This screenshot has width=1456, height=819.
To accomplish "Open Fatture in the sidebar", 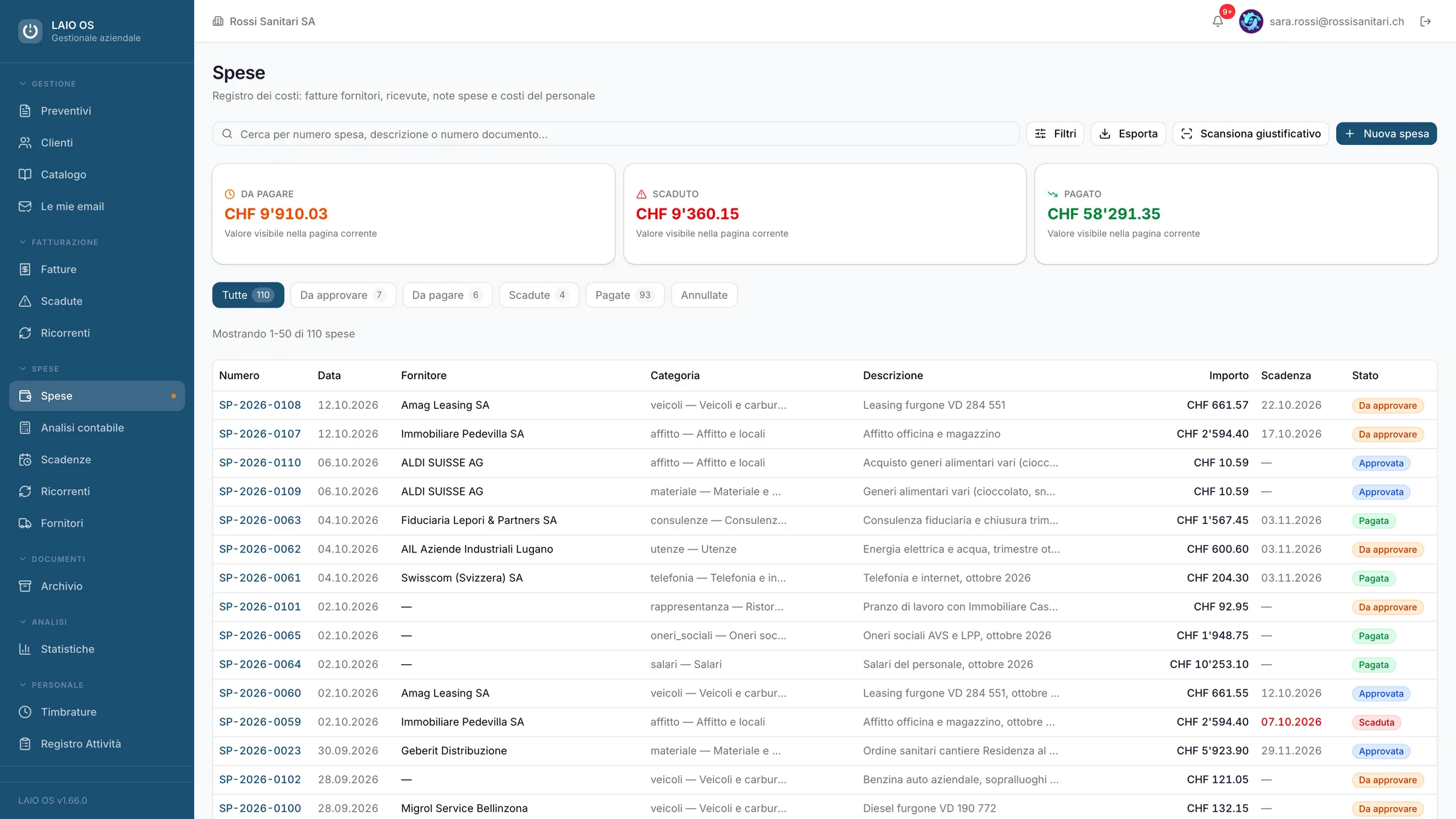I will (x=97, y=269).
